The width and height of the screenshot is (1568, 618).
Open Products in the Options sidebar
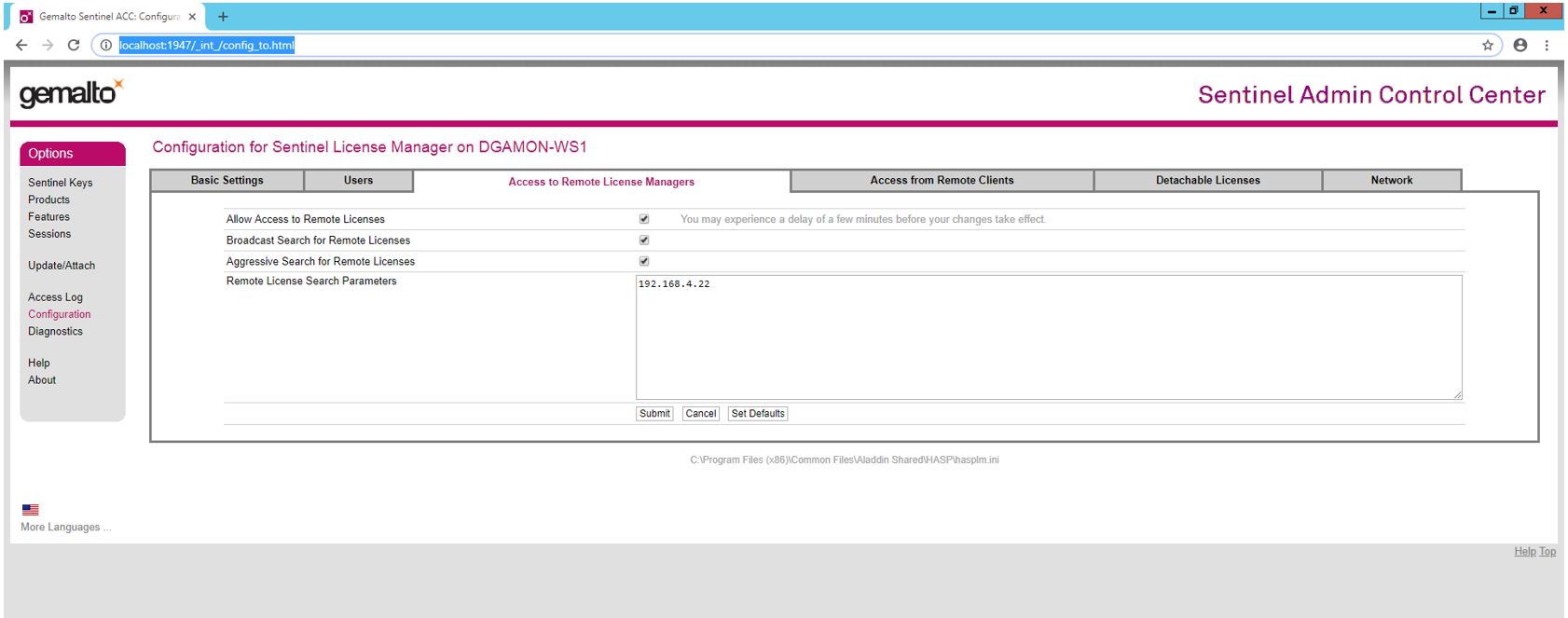tap(48, 199)
